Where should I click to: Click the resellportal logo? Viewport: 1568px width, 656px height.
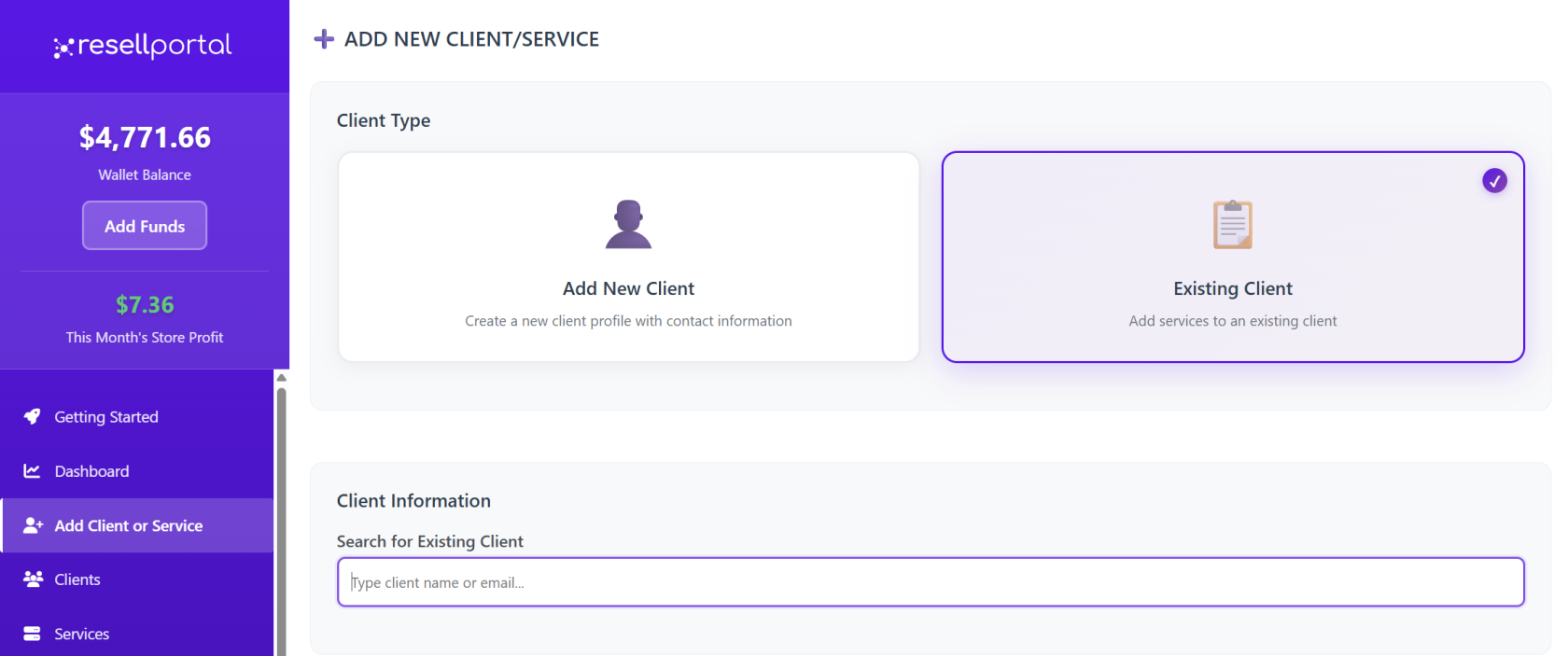coord(143,46)
